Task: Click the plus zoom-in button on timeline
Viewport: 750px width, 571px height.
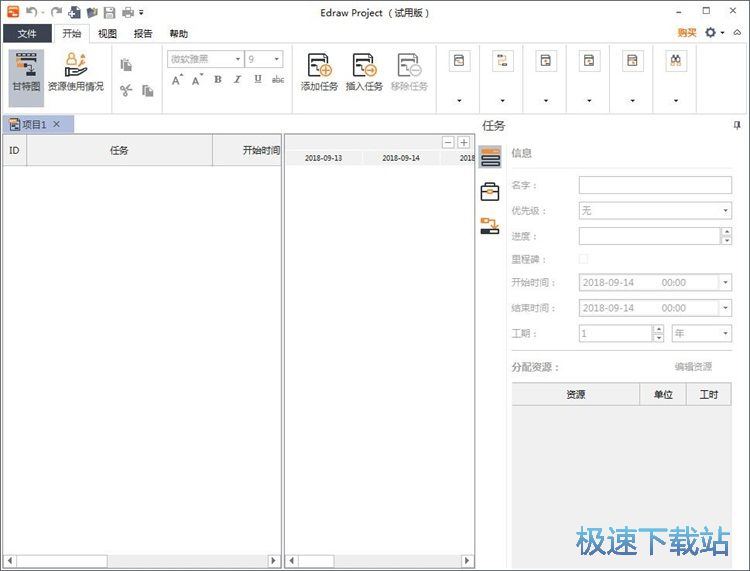Action: [x=464, y=143]
